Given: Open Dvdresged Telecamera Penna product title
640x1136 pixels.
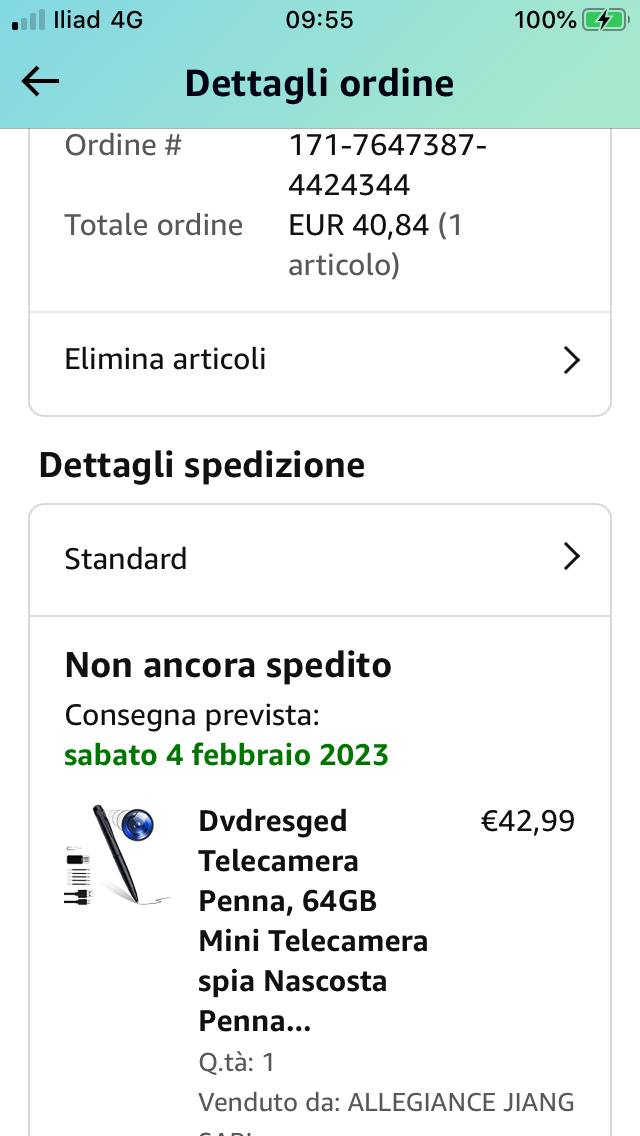Looking at the screenshot, I should coord(313,922).
